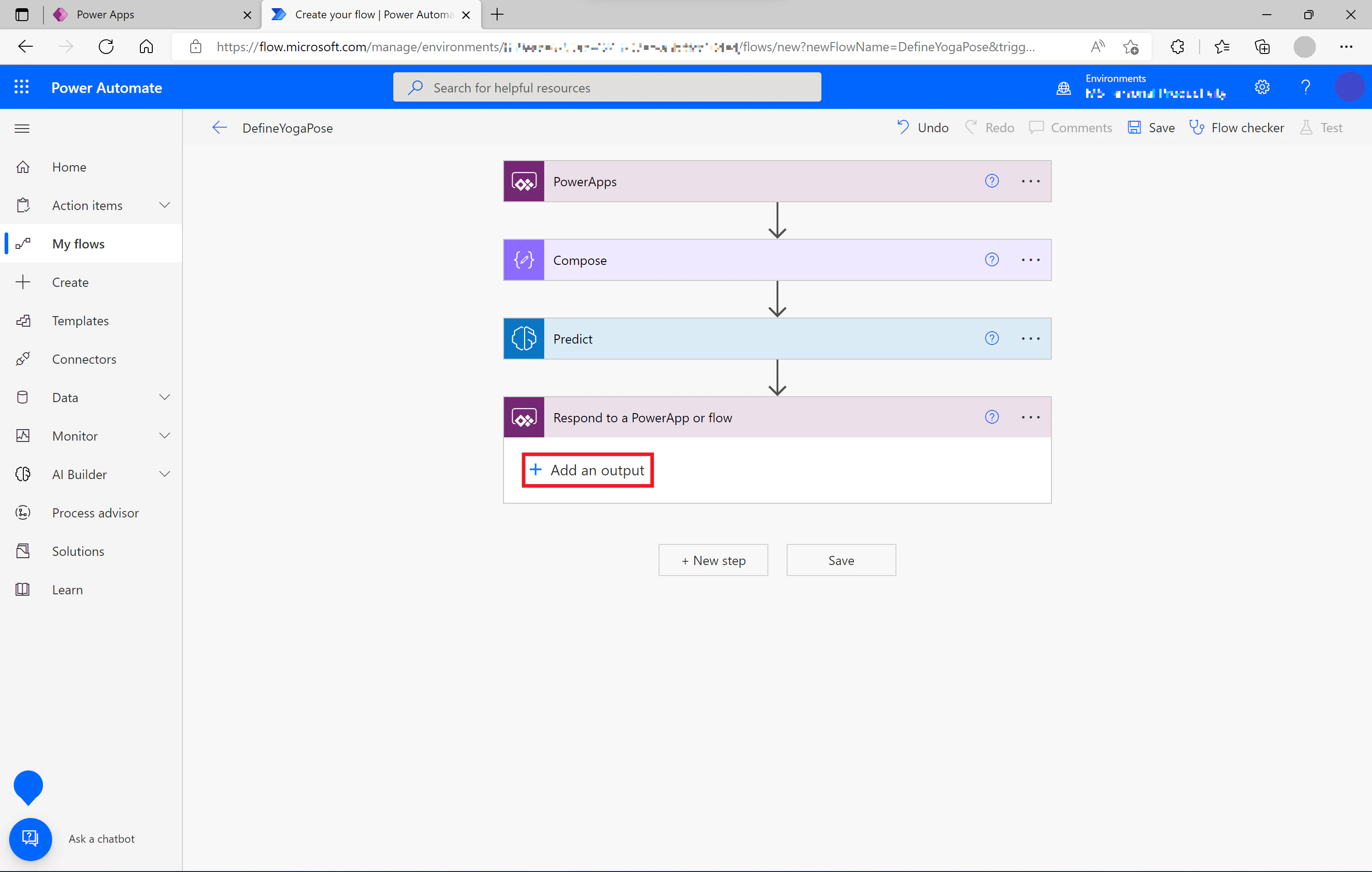
Task: Expand the AI Builder chevron
Action: [x=165, y=474]
